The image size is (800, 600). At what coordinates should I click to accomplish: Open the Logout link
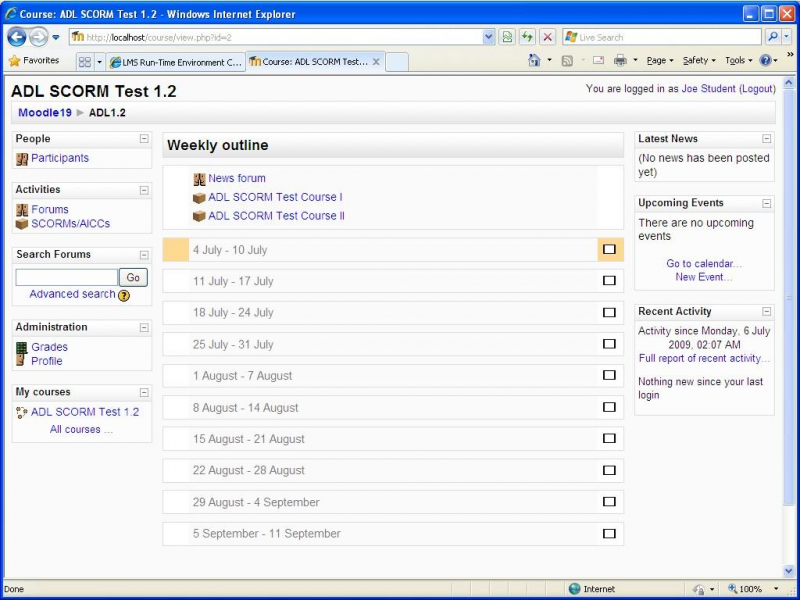(758, 89)
